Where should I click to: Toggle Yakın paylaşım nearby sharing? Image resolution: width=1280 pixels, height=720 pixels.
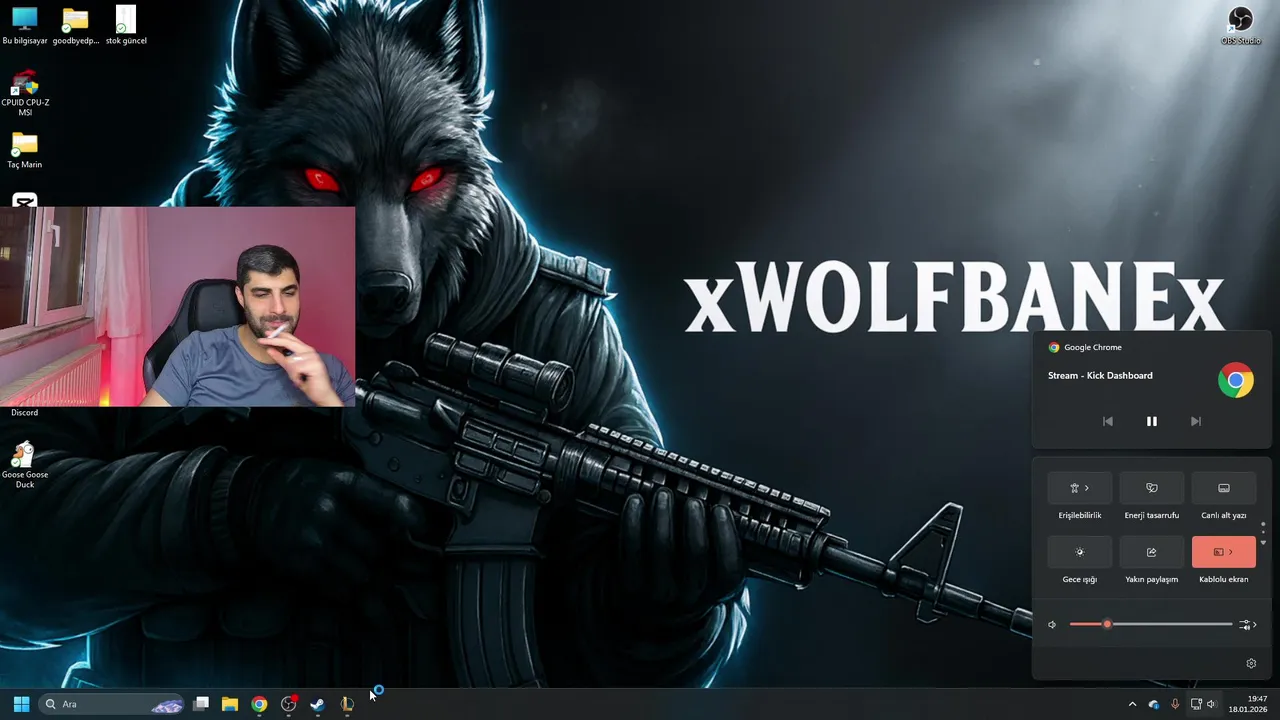[1151, 552]
